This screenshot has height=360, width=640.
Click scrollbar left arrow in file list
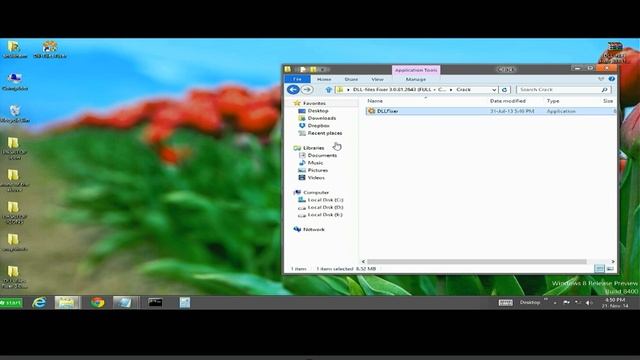pos(363,261)
